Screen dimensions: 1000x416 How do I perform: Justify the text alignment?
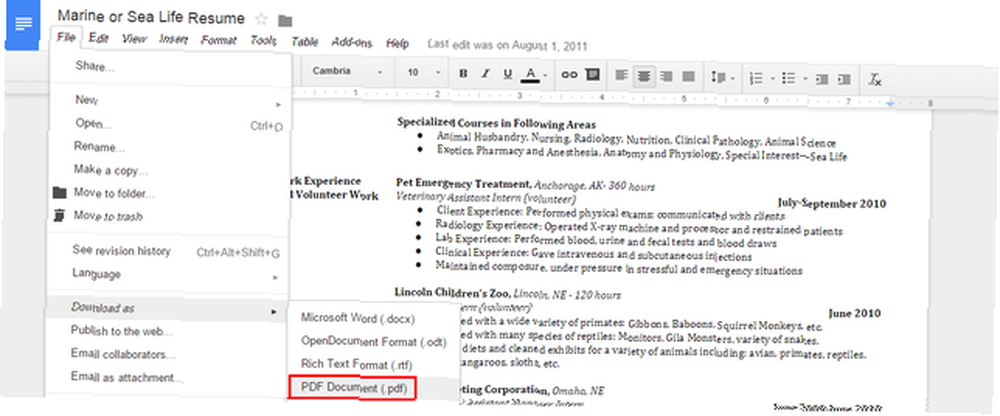[689, 77]
